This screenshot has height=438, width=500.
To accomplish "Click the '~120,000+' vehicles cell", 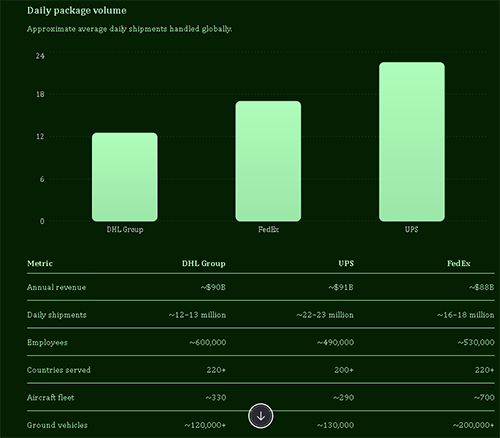I will pyautogui.click(x=205, y=425).
